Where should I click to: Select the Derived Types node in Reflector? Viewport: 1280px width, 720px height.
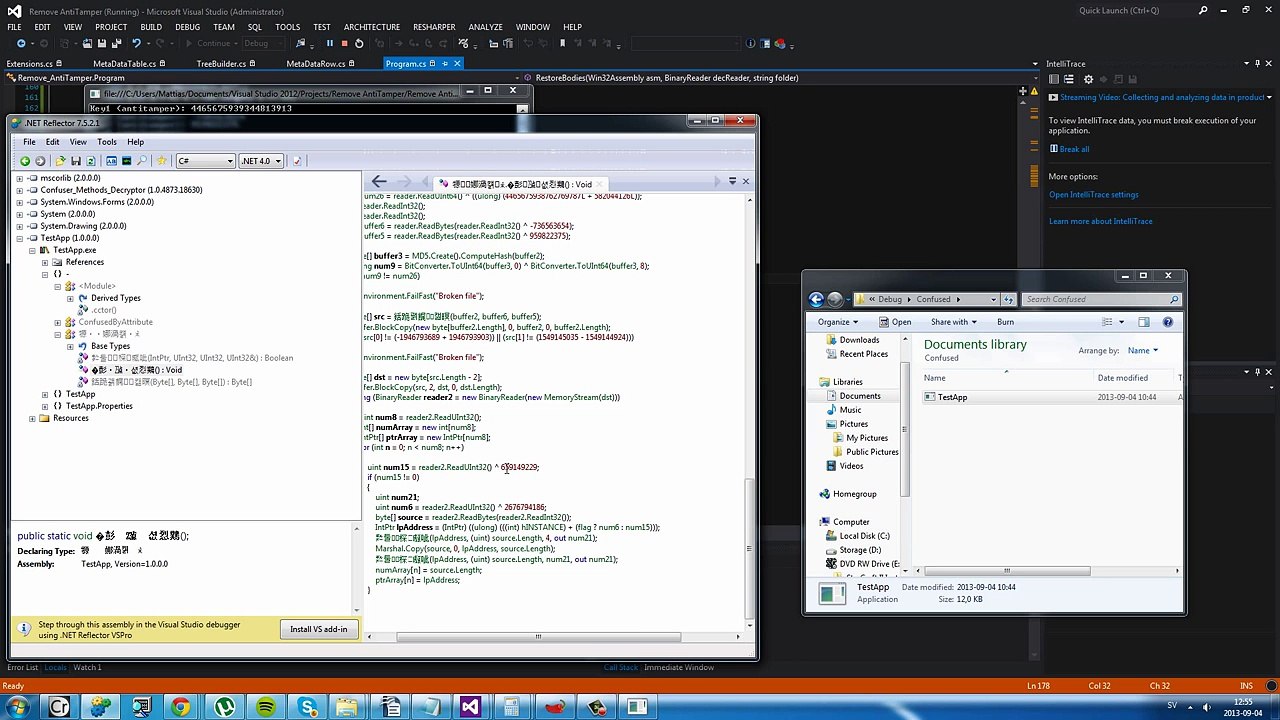click(115, 298)
